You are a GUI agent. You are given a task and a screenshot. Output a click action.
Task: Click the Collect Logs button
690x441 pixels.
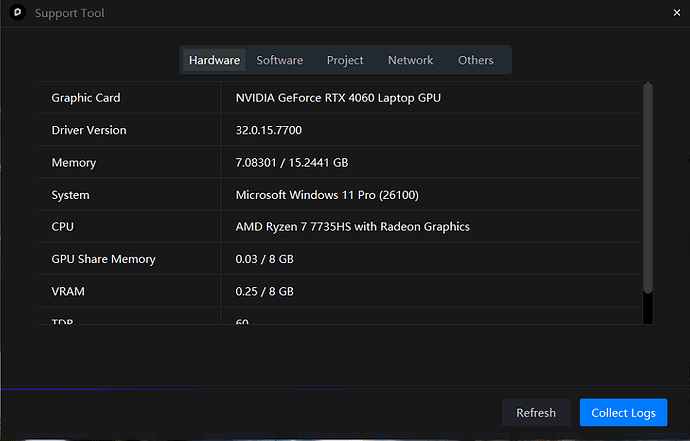tap(623, 412)
